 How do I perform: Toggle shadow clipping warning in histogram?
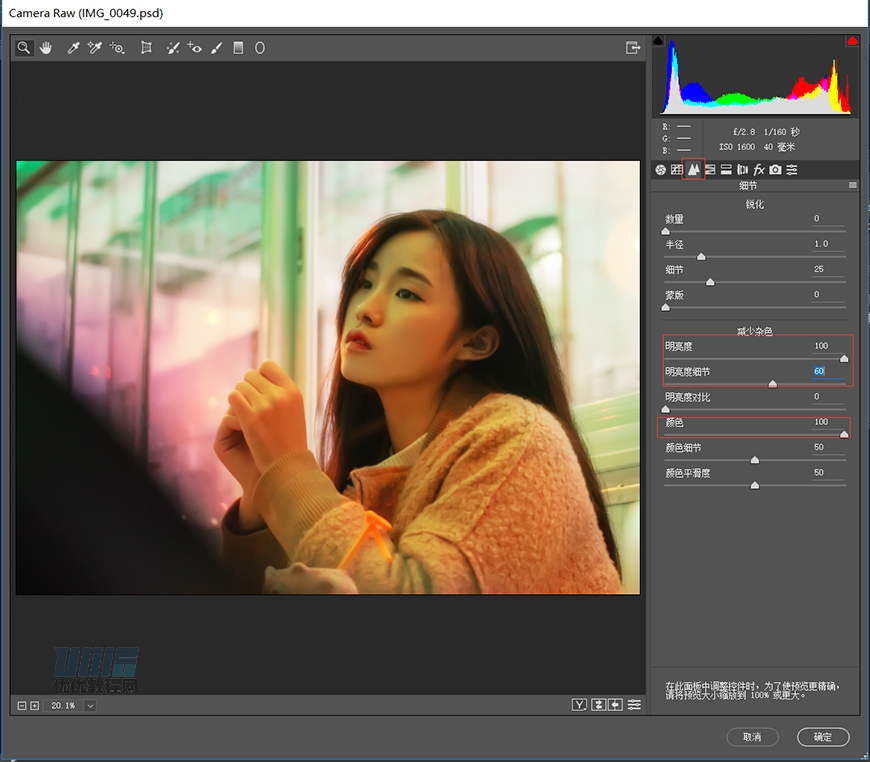[x=659, y=41]
